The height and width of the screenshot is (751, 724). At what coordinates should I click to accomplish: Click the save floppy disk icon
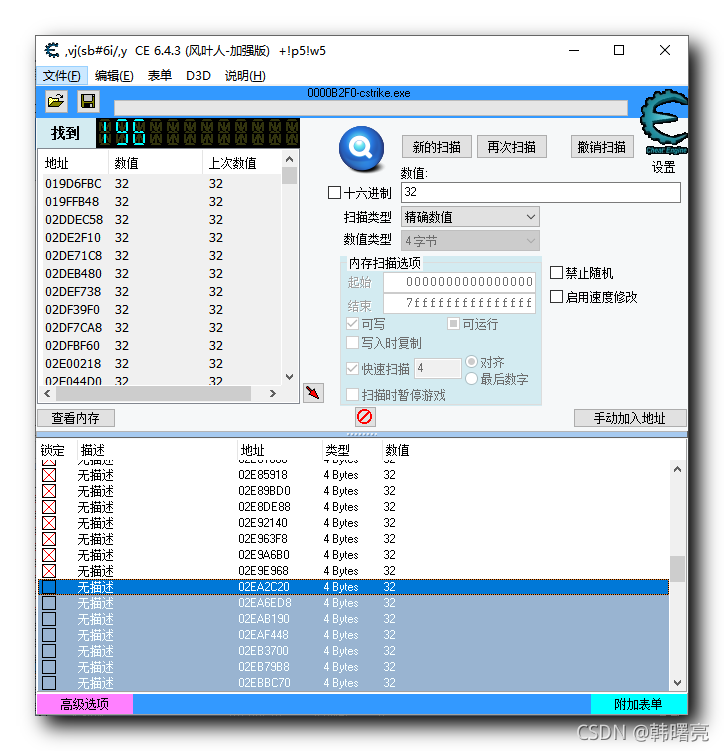88,101
